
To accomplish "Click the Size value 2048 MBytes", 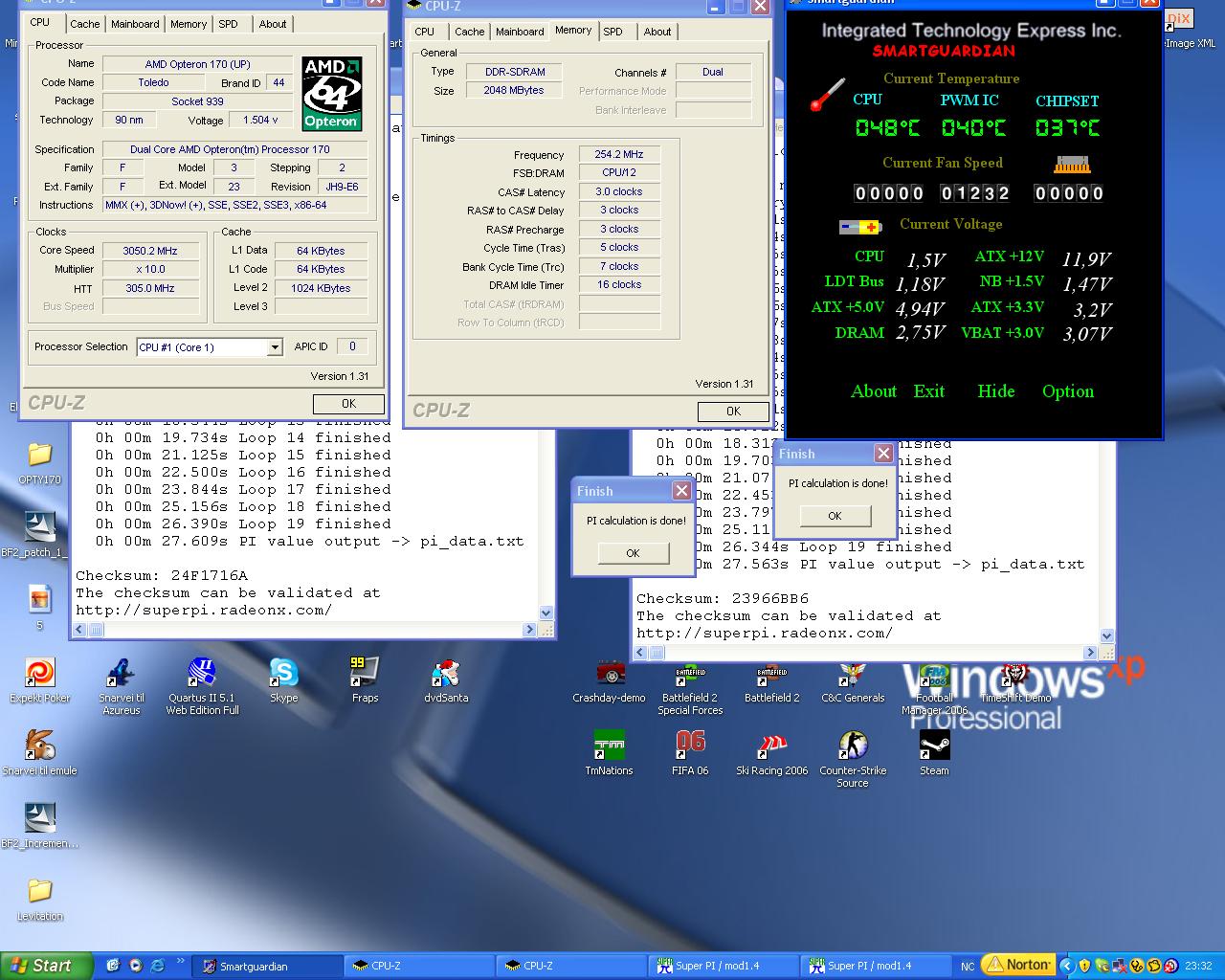I will [514, 90].
